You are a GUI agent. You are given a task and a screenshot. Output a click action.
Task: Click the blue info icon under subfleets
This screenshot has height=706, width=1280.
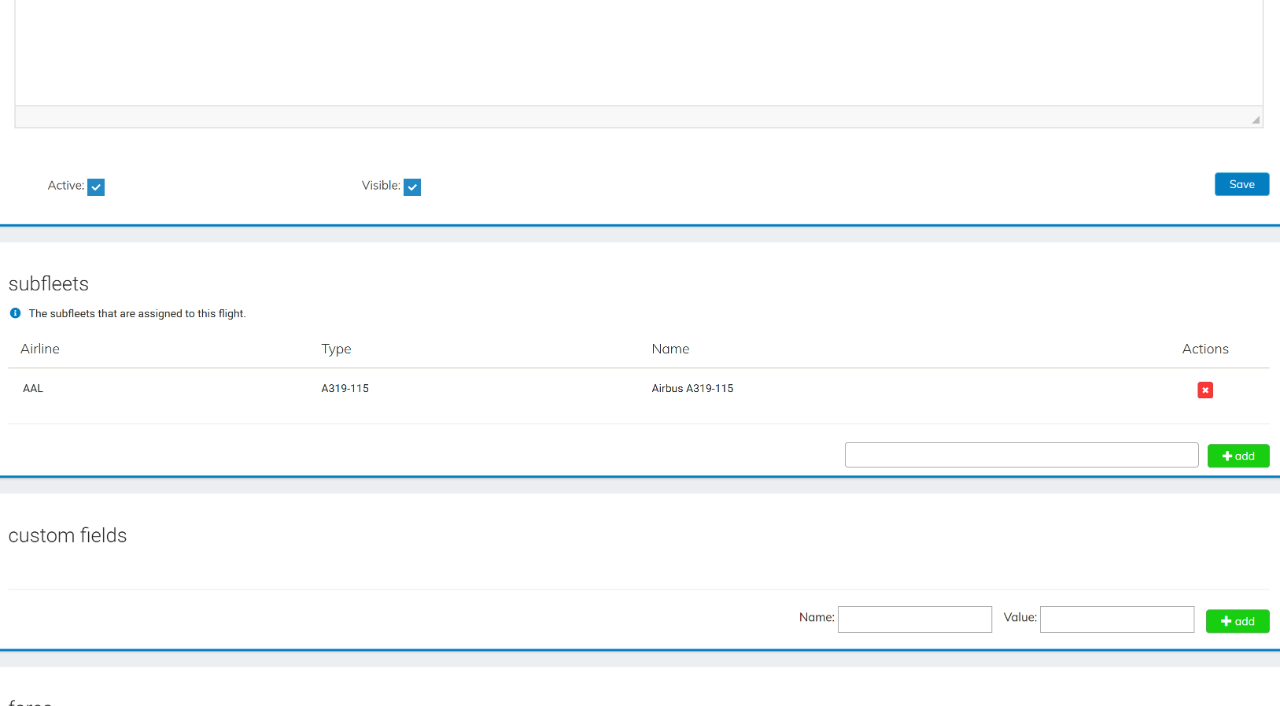point(14,313)
